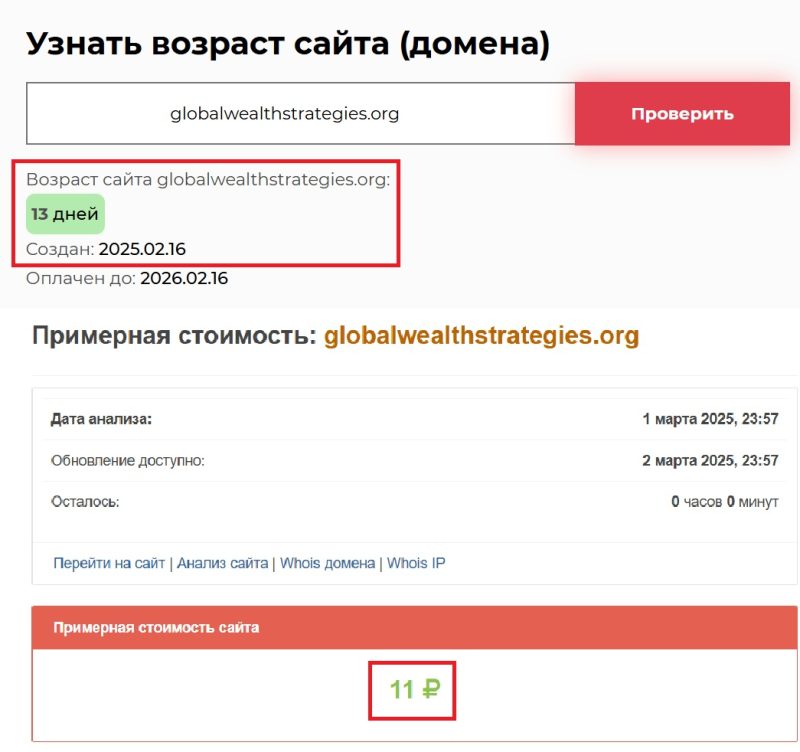Click the Дата анализа label
Viewport: 800px width, 752px height.
(101, 419)
